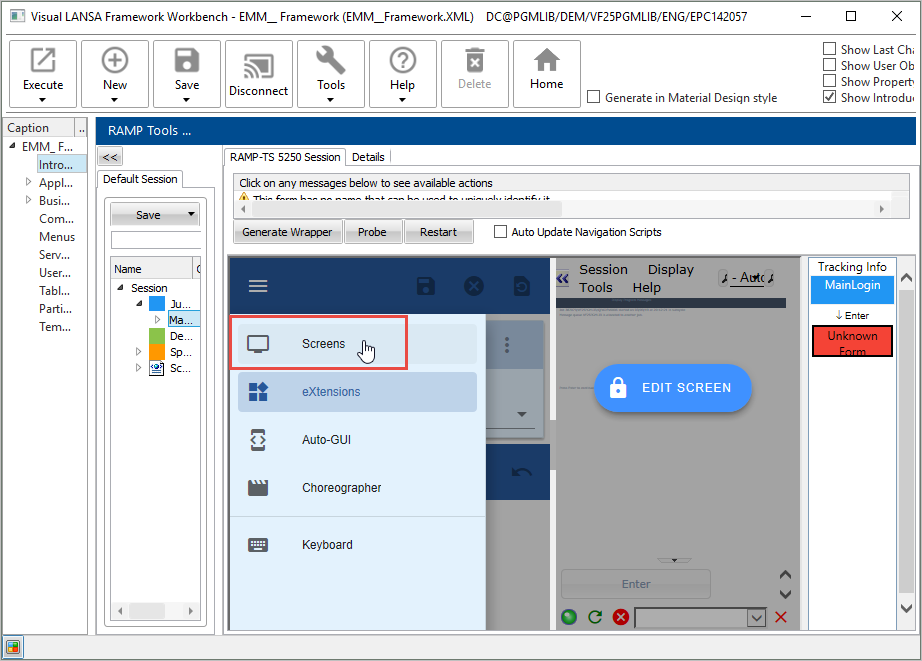The image size is (922, 661).
Task: Click the warning triangle message icon
Action: 244,197
